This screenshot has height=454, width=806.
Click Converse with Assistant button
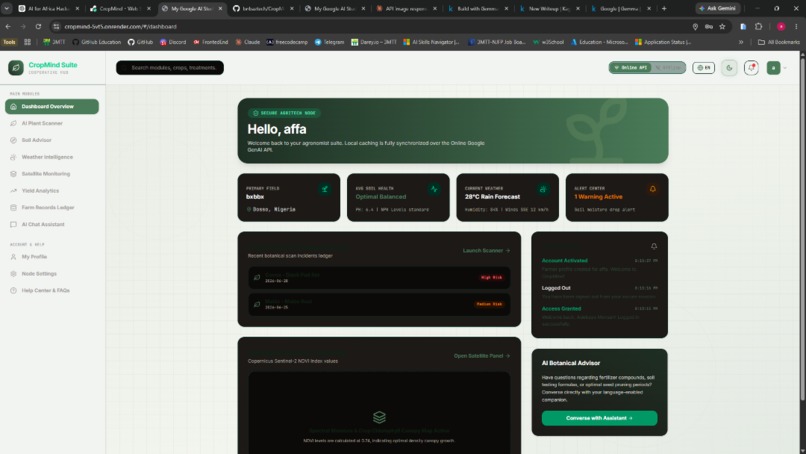tap(599, 418)
